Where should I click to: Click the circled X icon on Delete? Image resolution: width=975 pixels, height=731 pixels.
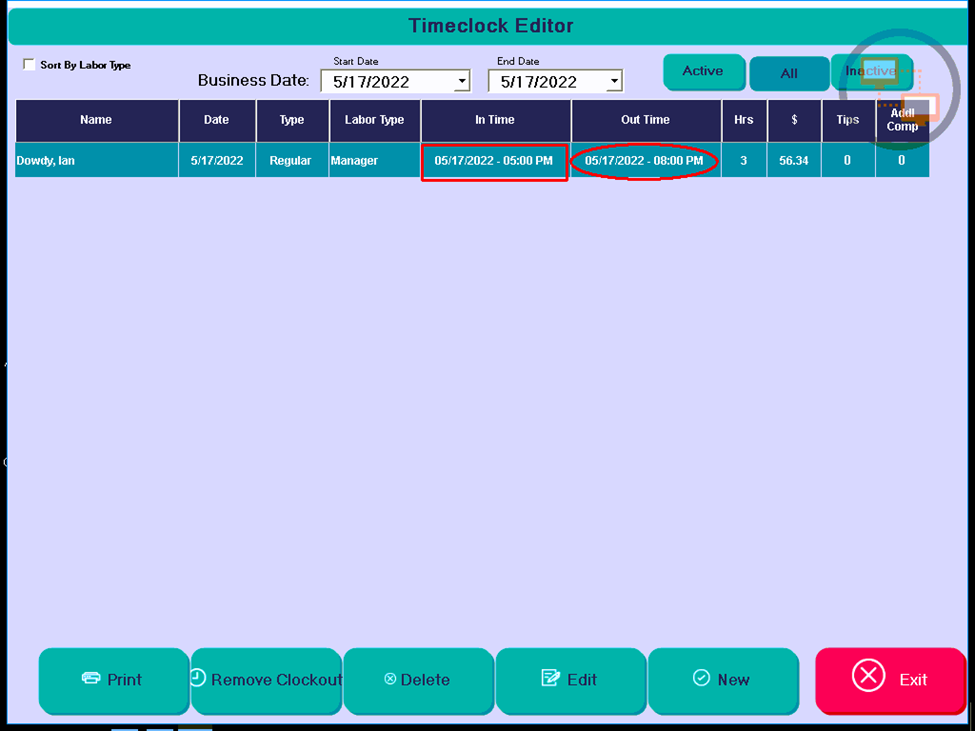point(390,679)
